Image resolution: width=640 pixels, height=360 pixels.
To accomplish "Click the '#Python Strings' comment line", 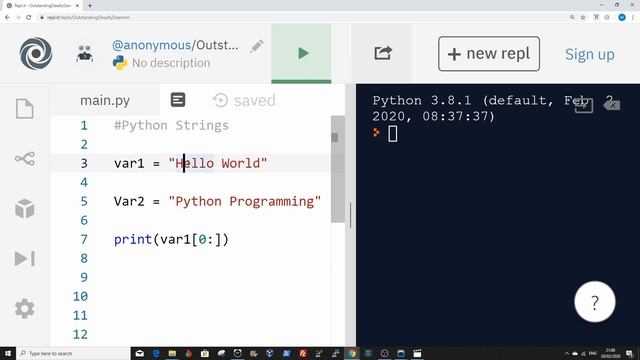I will [x=171, y=125].
